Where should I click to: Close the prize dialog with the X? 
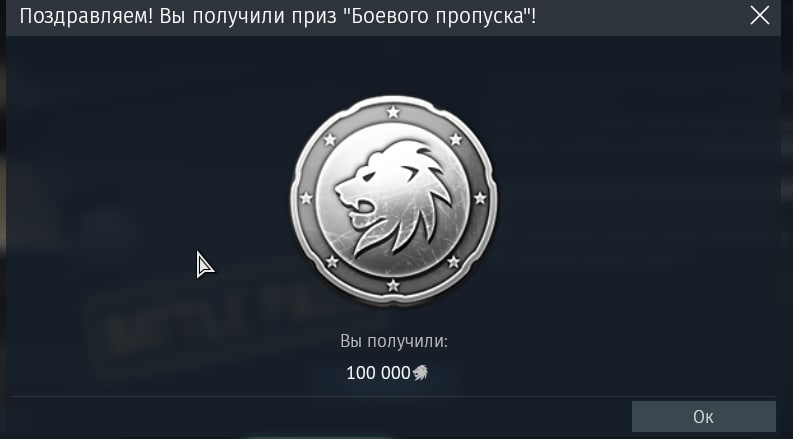tap(760, 16)
